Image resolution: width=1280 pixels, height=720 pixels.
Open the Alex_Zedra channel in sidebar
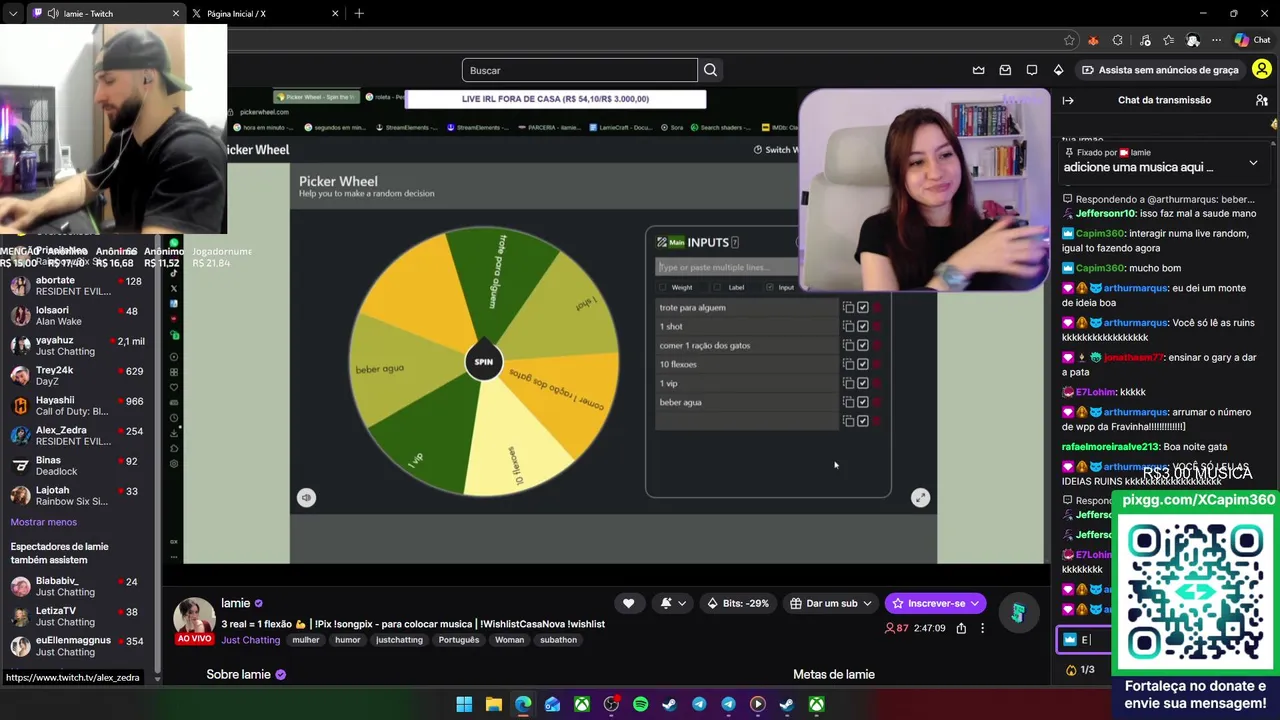78,435
